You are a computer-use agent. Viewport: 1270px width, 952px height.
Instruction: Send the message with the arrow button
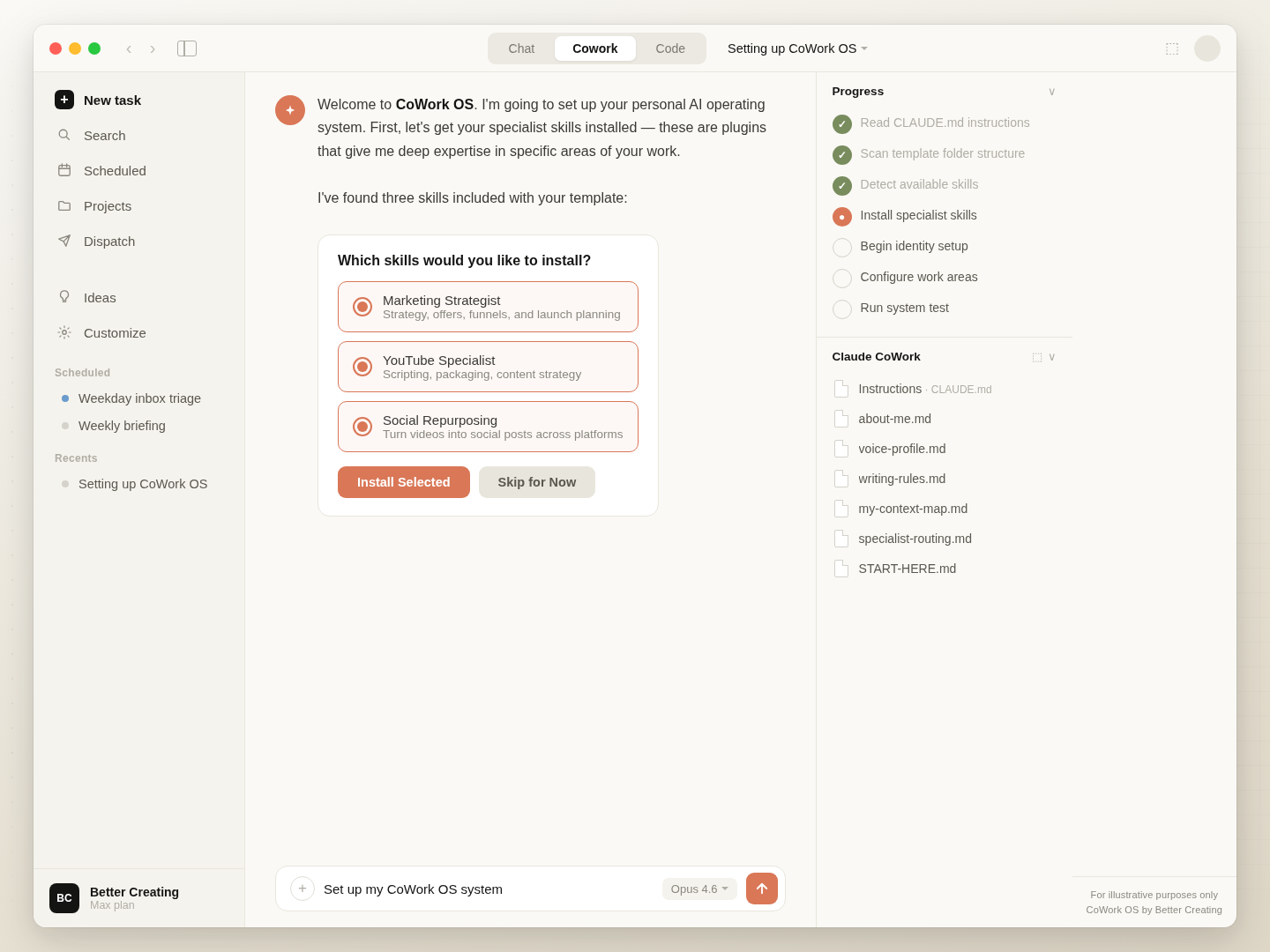pyautogui.click(x=761, y=889)
